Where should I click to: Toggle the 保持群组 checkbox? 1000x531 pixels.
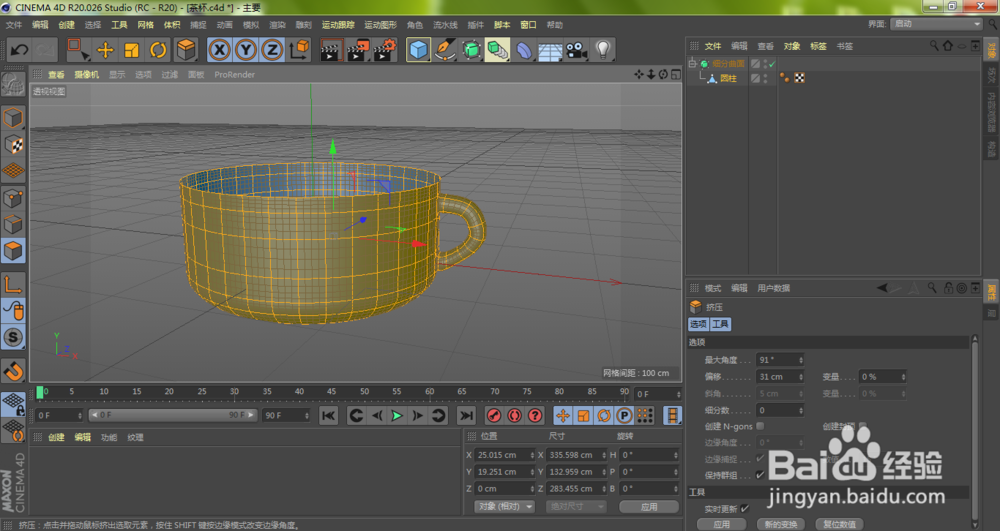[760, 474]
